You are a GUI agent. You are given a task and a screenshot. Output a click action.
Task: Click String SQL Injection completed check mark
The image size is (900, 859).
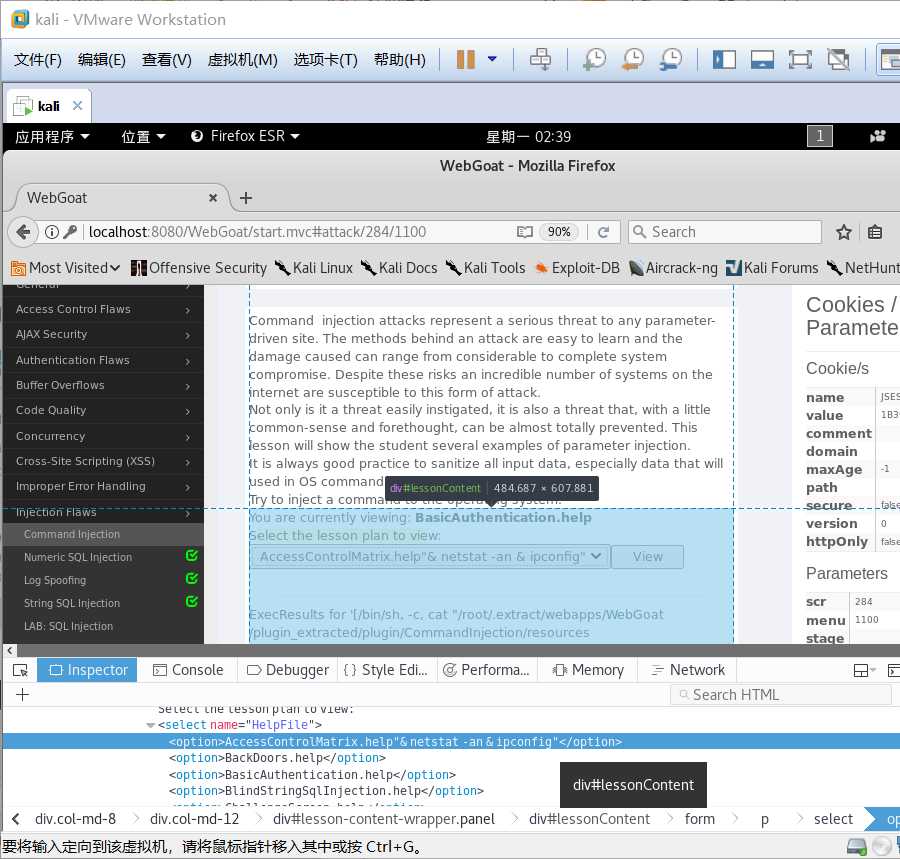192,601
